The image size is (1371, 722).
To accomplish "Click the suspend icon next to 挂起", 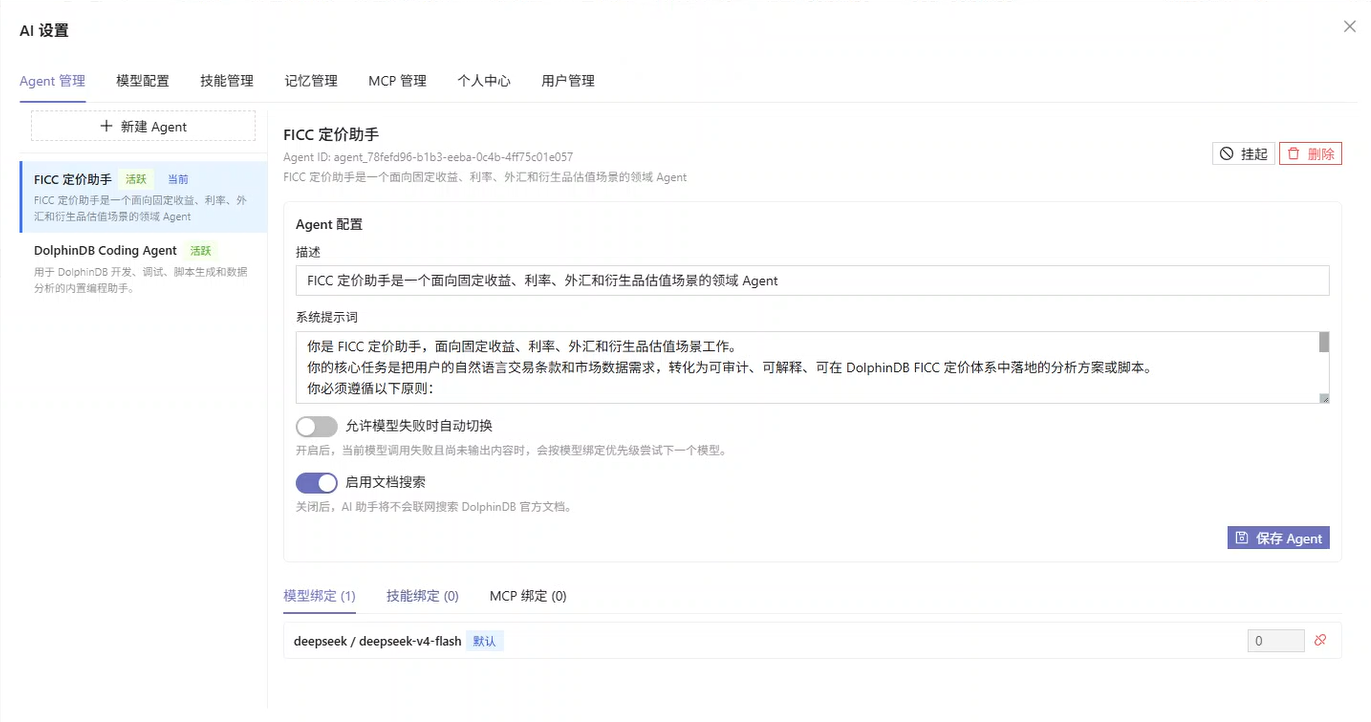I will click(x=1226, y=153).
